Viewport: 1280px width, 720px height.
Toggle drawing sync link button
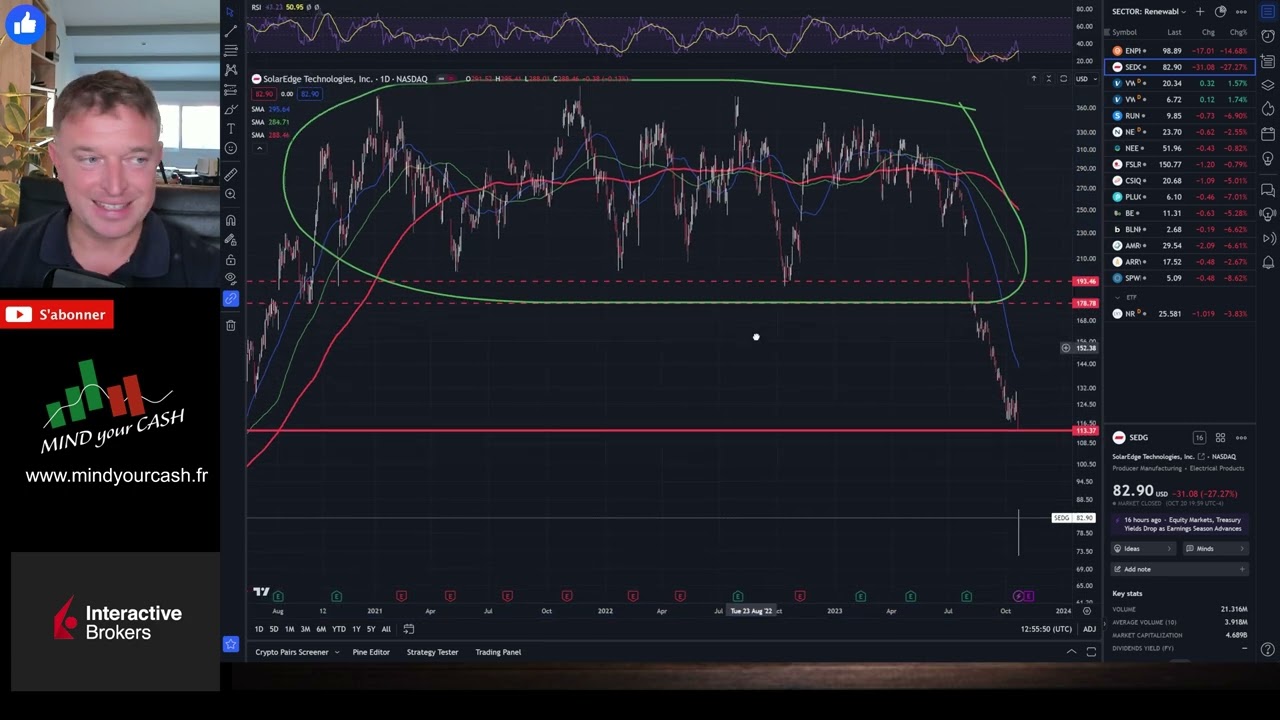click(231, 299)
